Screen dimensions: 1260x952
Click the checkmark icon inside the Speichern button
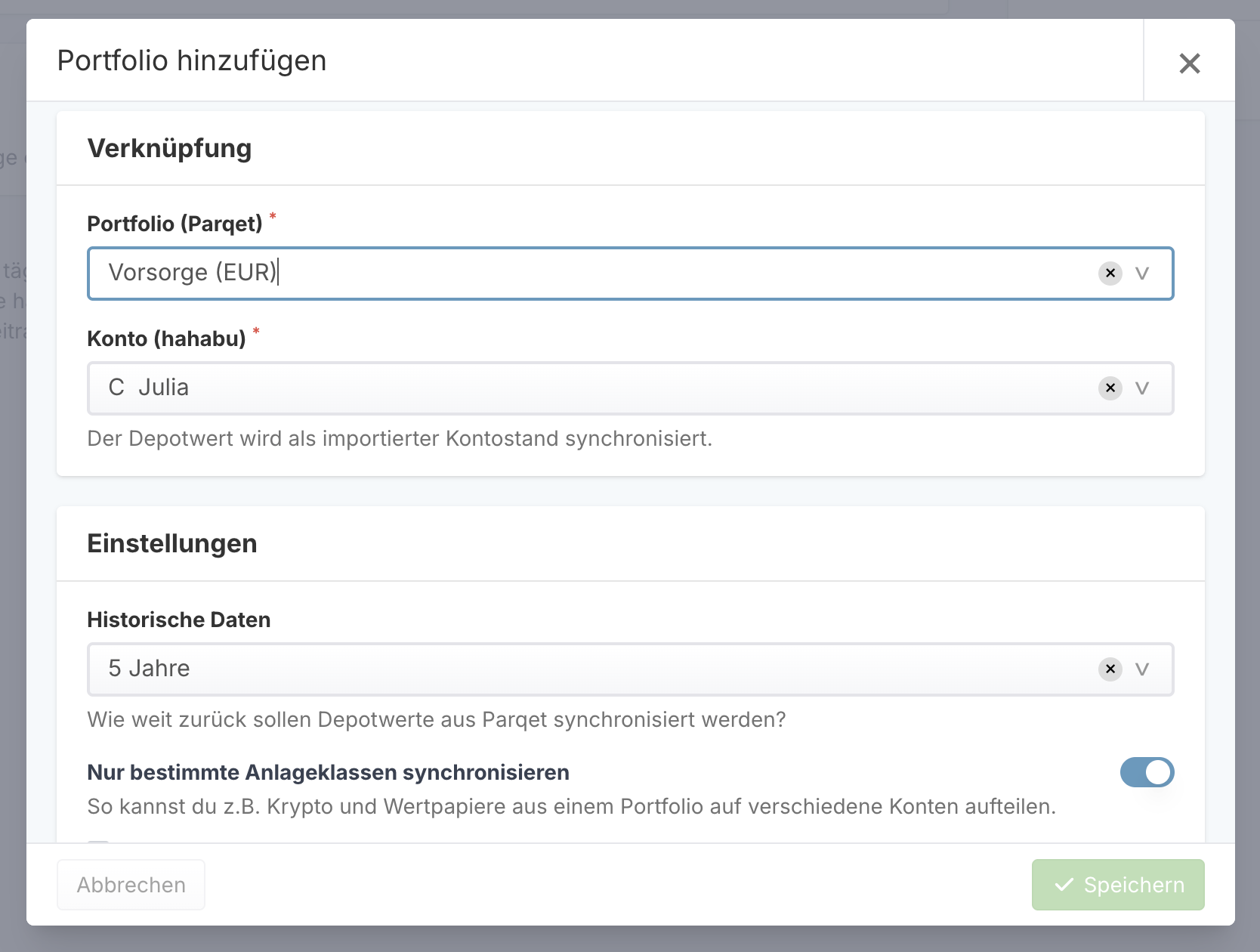(1065, 884)
